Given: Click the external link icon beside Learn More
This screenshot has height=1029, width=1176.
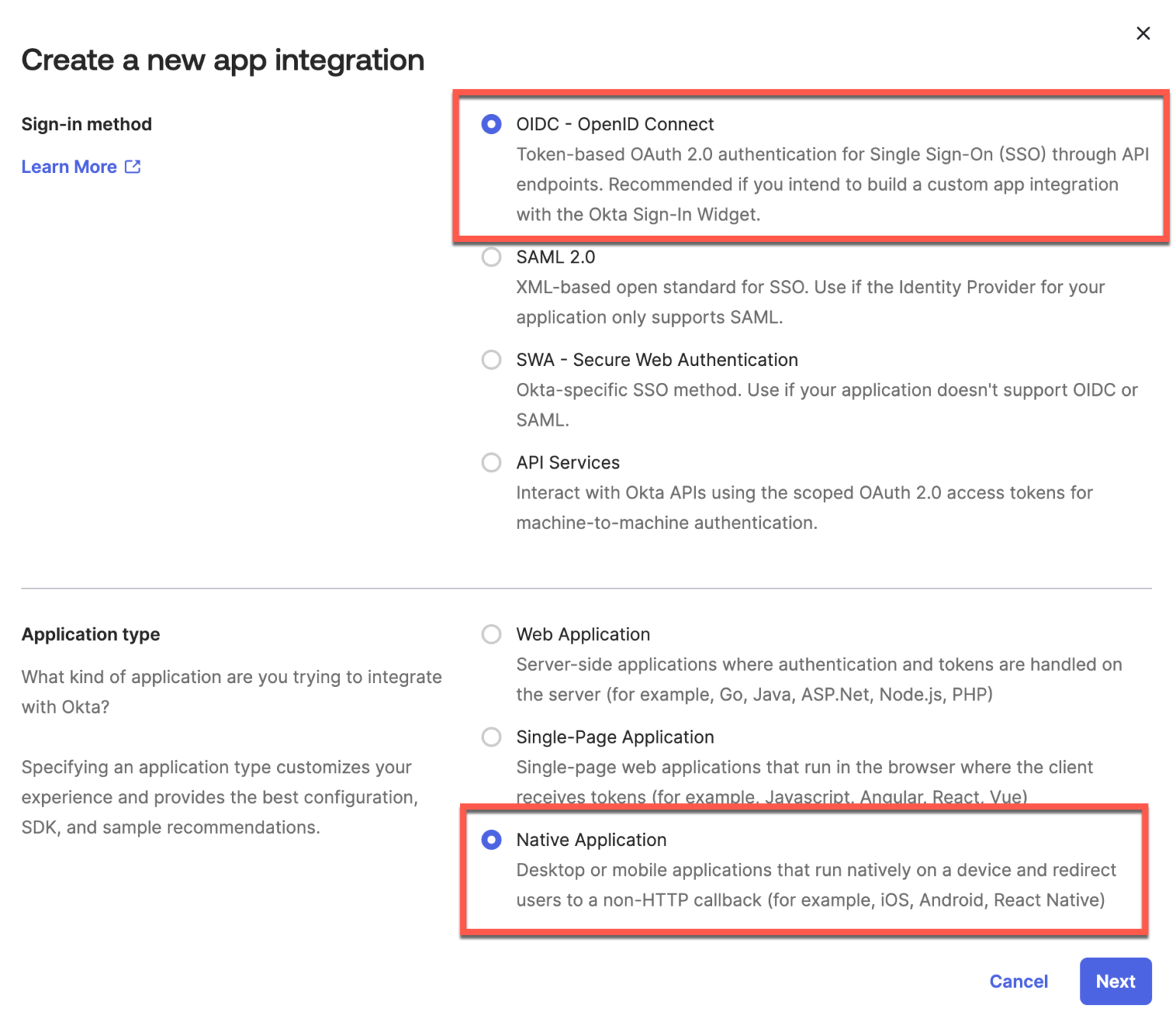Looking at the screenshot, I should click(x=133, y=166).
